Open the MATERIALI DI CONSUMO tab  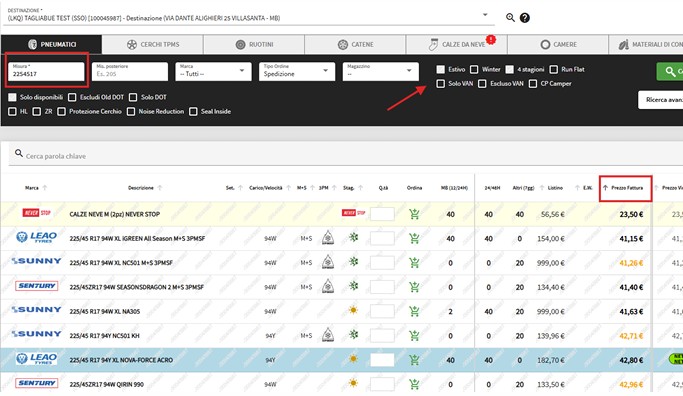(x=646, y=44)
